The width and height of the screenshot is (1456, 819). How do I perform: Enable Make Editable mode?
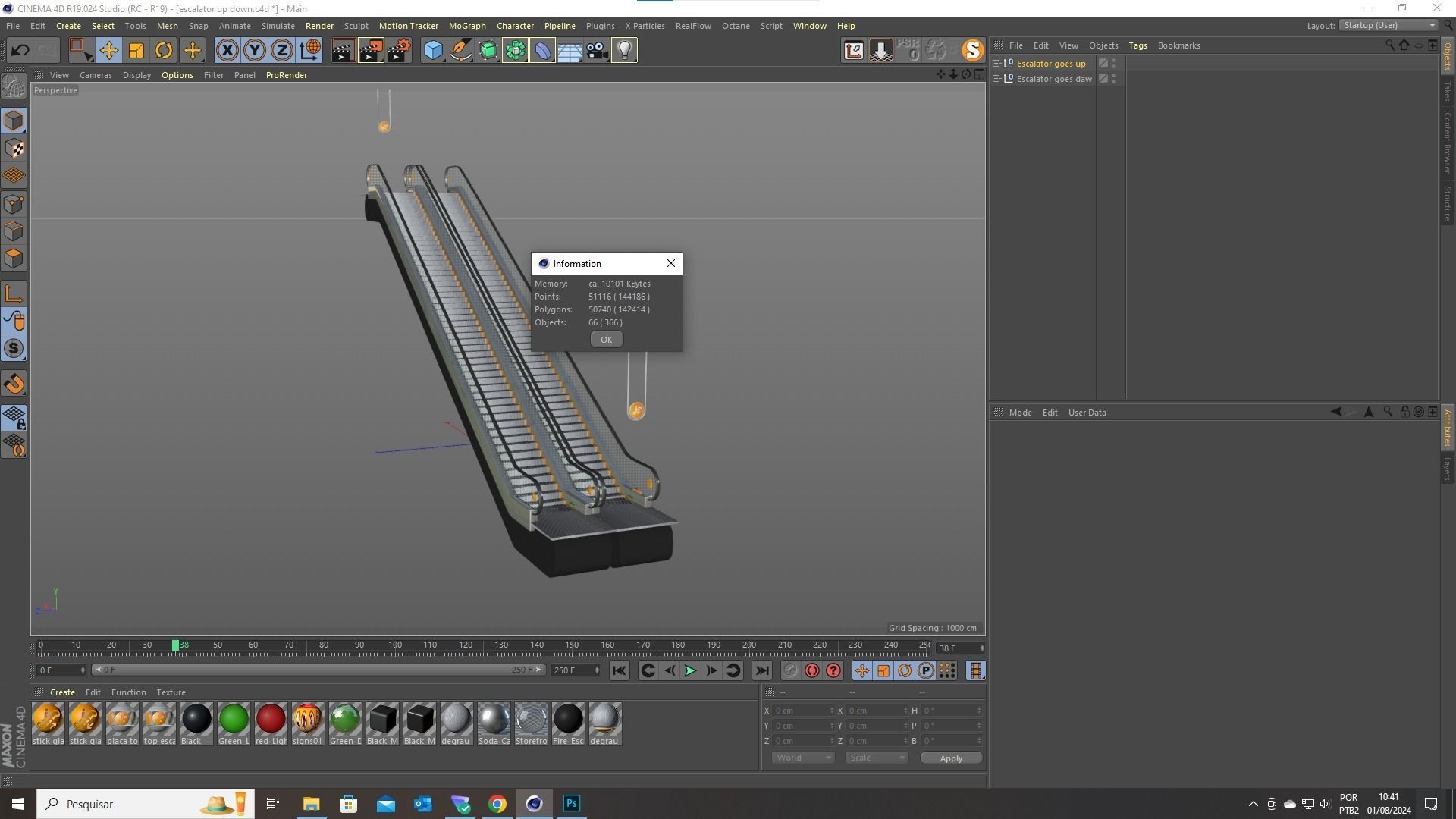point(14,87)
